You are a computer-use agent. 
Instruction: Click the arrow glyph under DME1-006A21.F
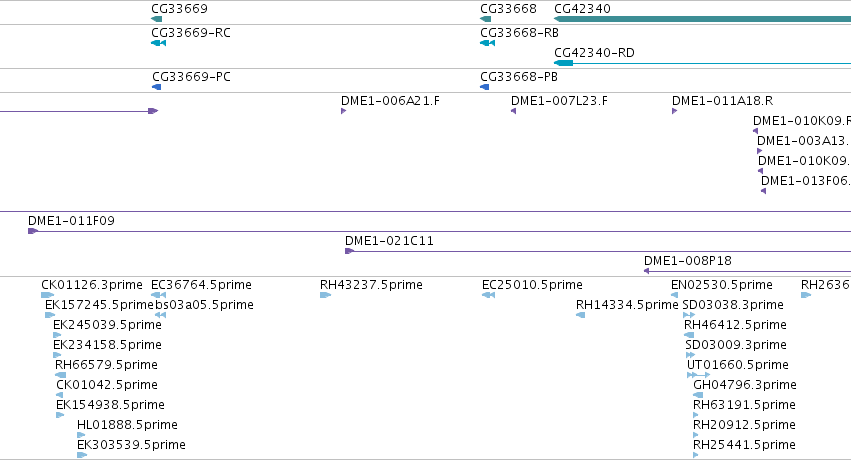(x=344, y=111)
